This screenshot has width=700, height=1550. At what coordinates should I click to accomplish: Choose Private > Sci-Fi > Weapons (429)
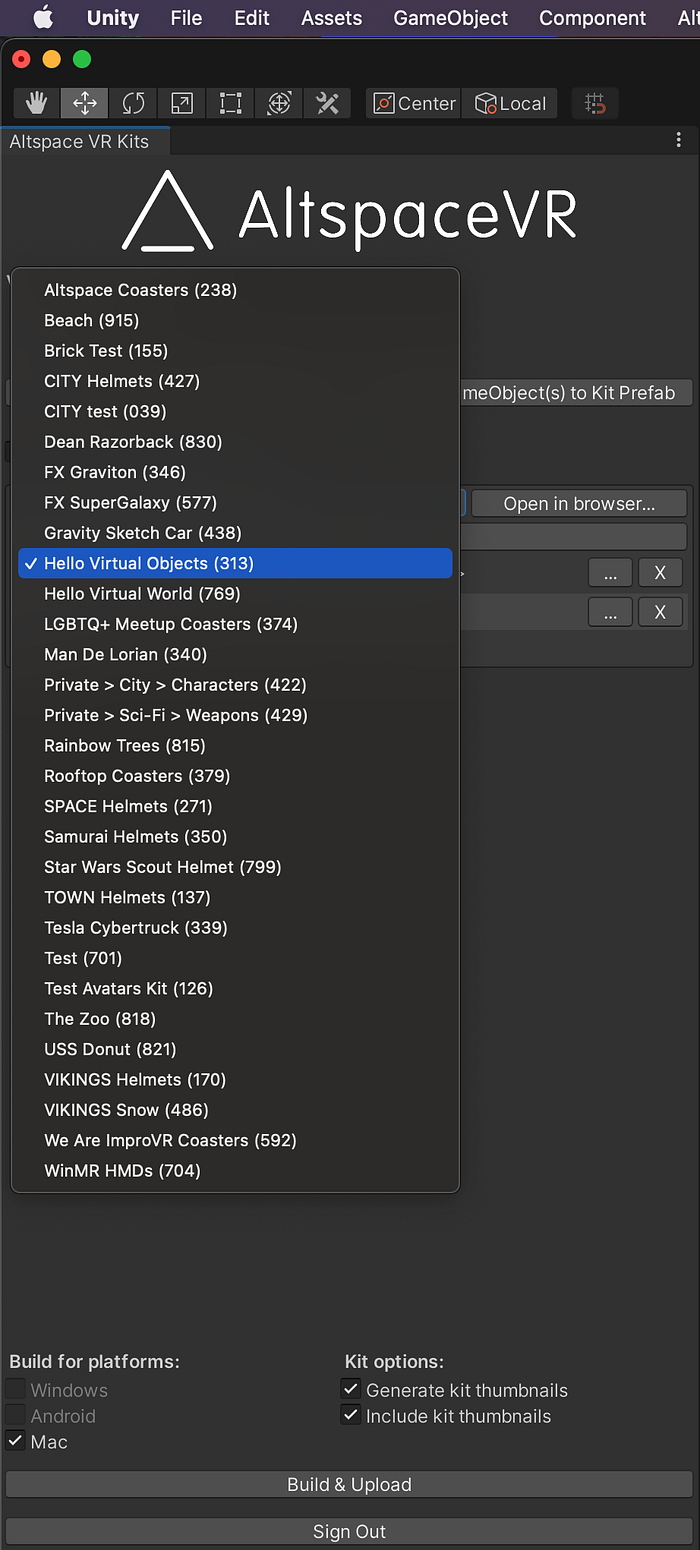(x=235, y=715)
